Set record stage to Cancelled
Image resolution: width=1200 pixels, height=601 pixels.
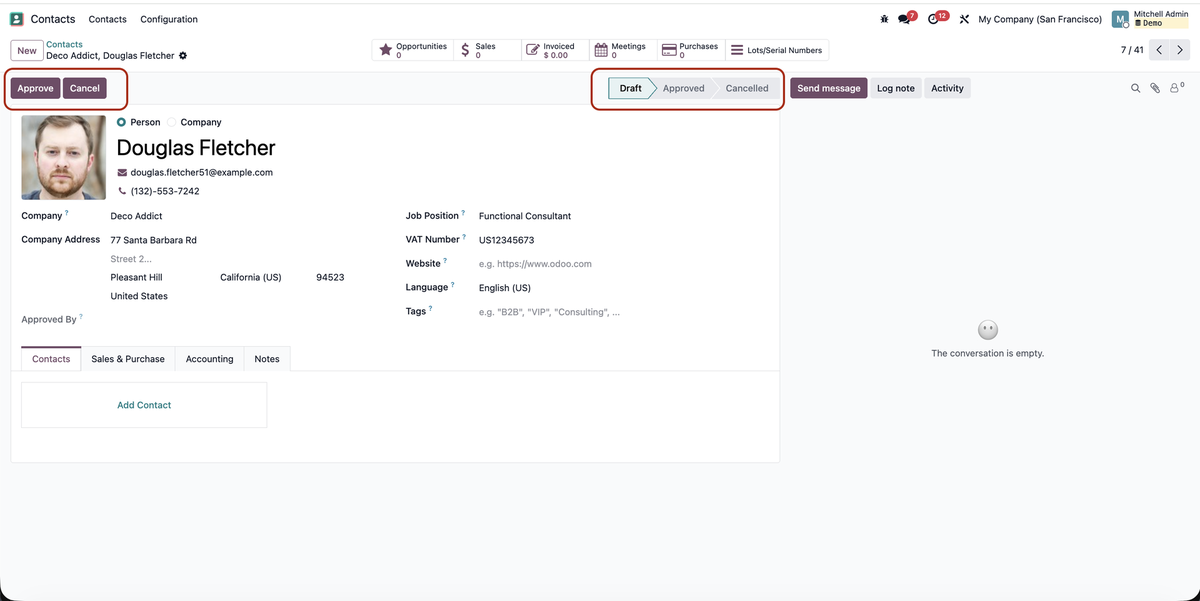746,87
